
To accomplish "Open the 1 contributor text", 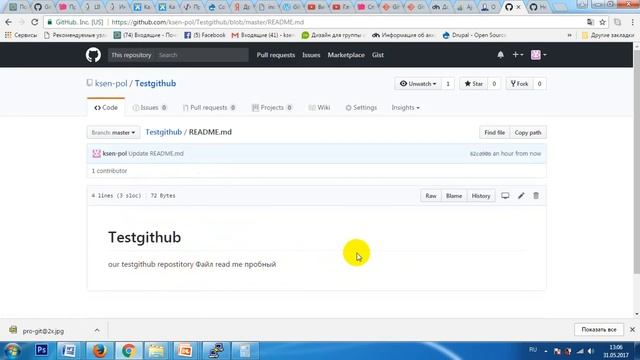I will (x=109, y=171).
